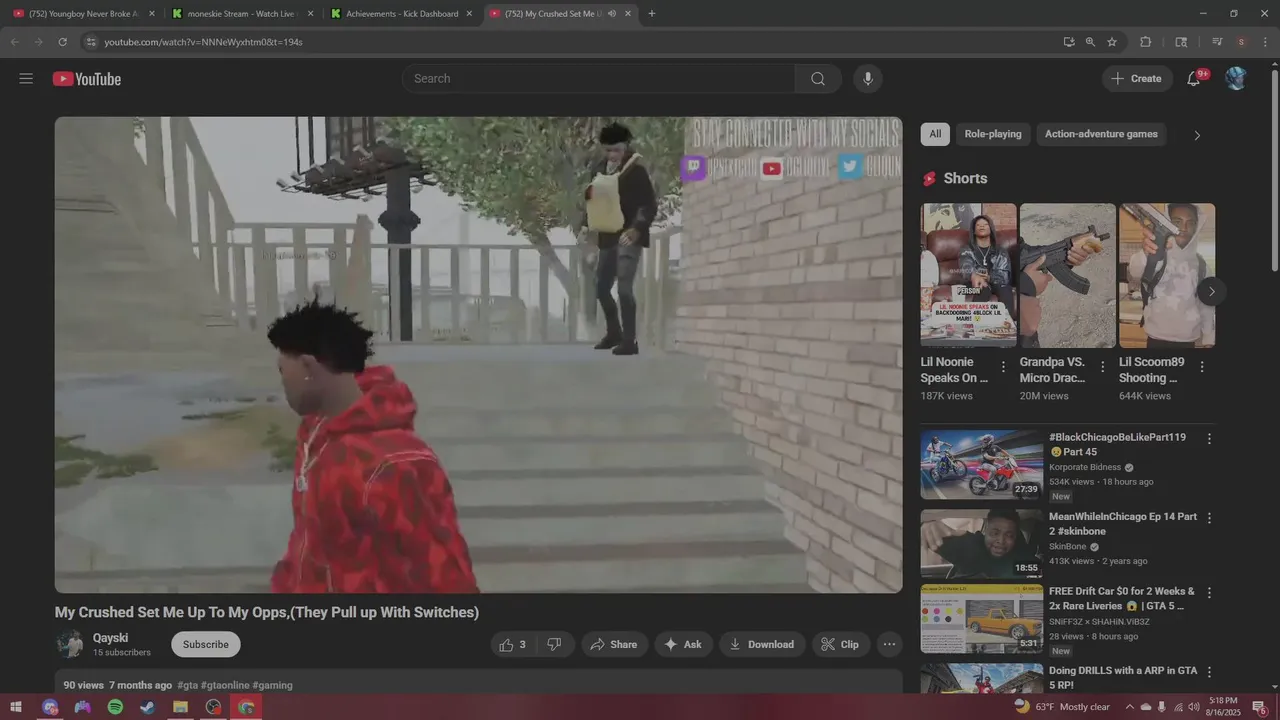Open Lil Noonie Speaks On short thumbnail
This screenshot has width=1280, height=720.
(x=968, y=275)
